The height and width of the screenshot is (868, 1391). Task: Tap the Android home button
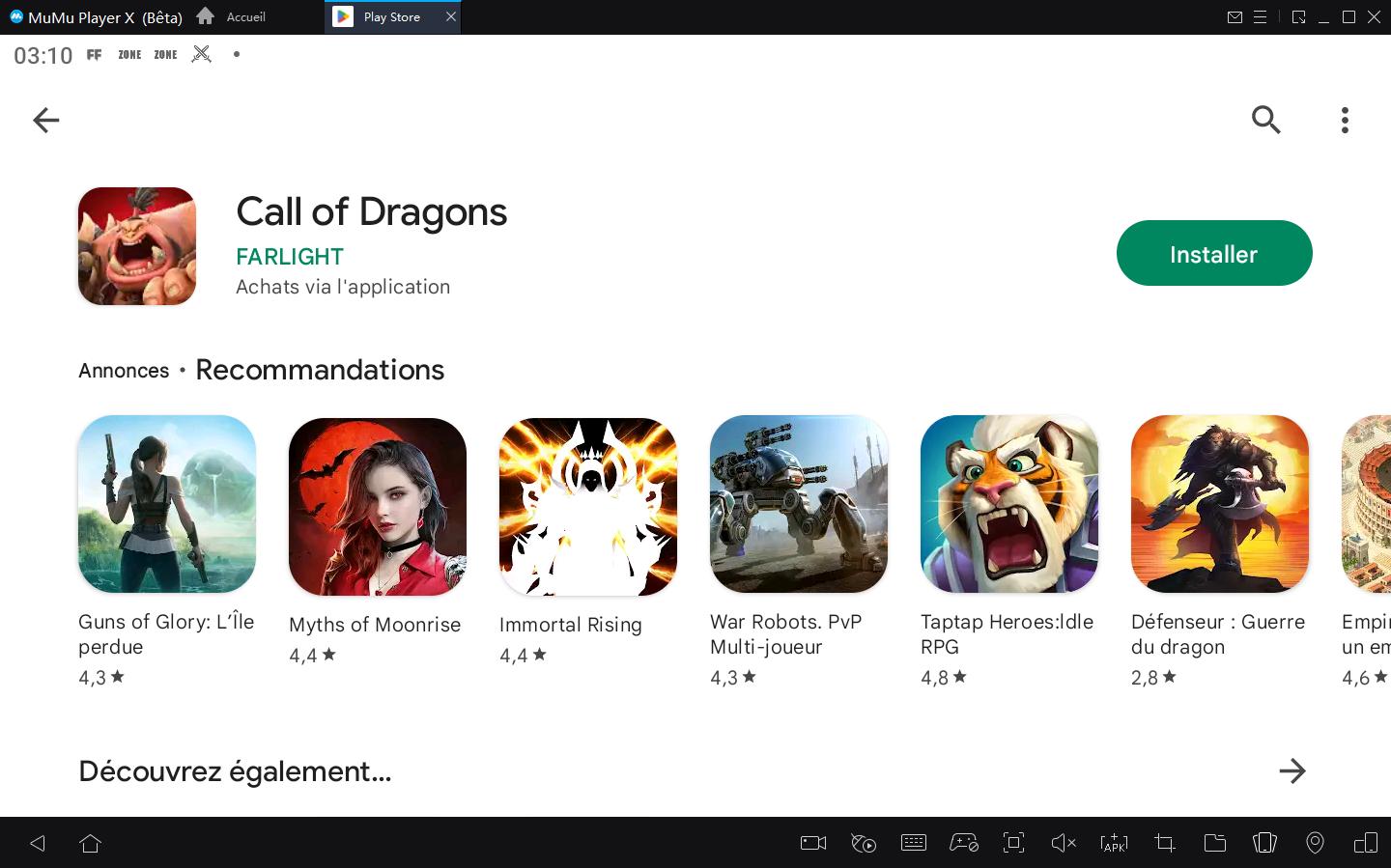pos(91,843)
